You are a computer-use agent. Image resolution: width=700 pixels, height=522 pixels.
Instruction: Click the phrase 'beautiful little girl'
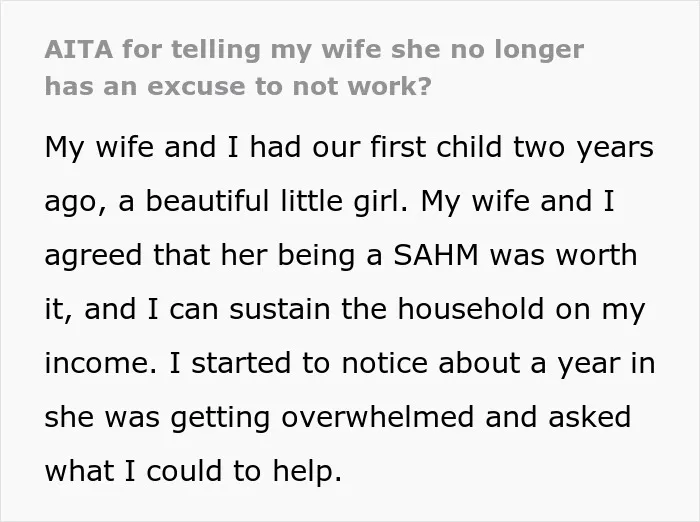272,201
